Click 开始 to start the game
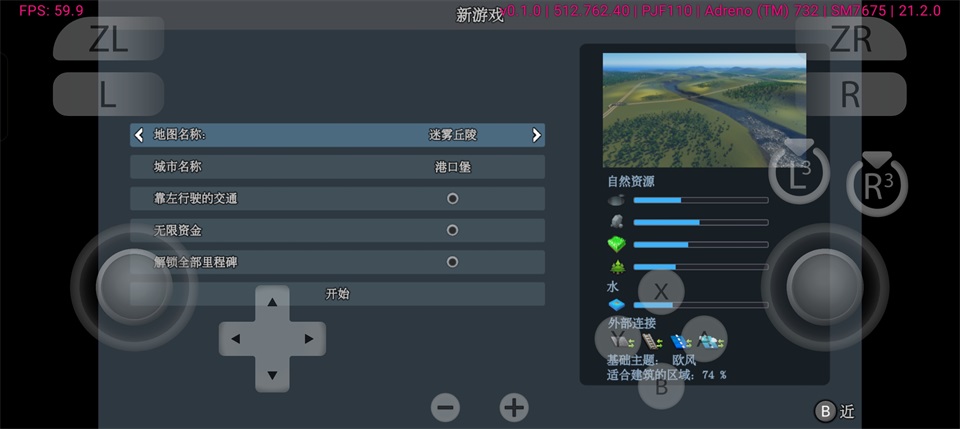Viewport: 960px width, 429px height. 338,294
